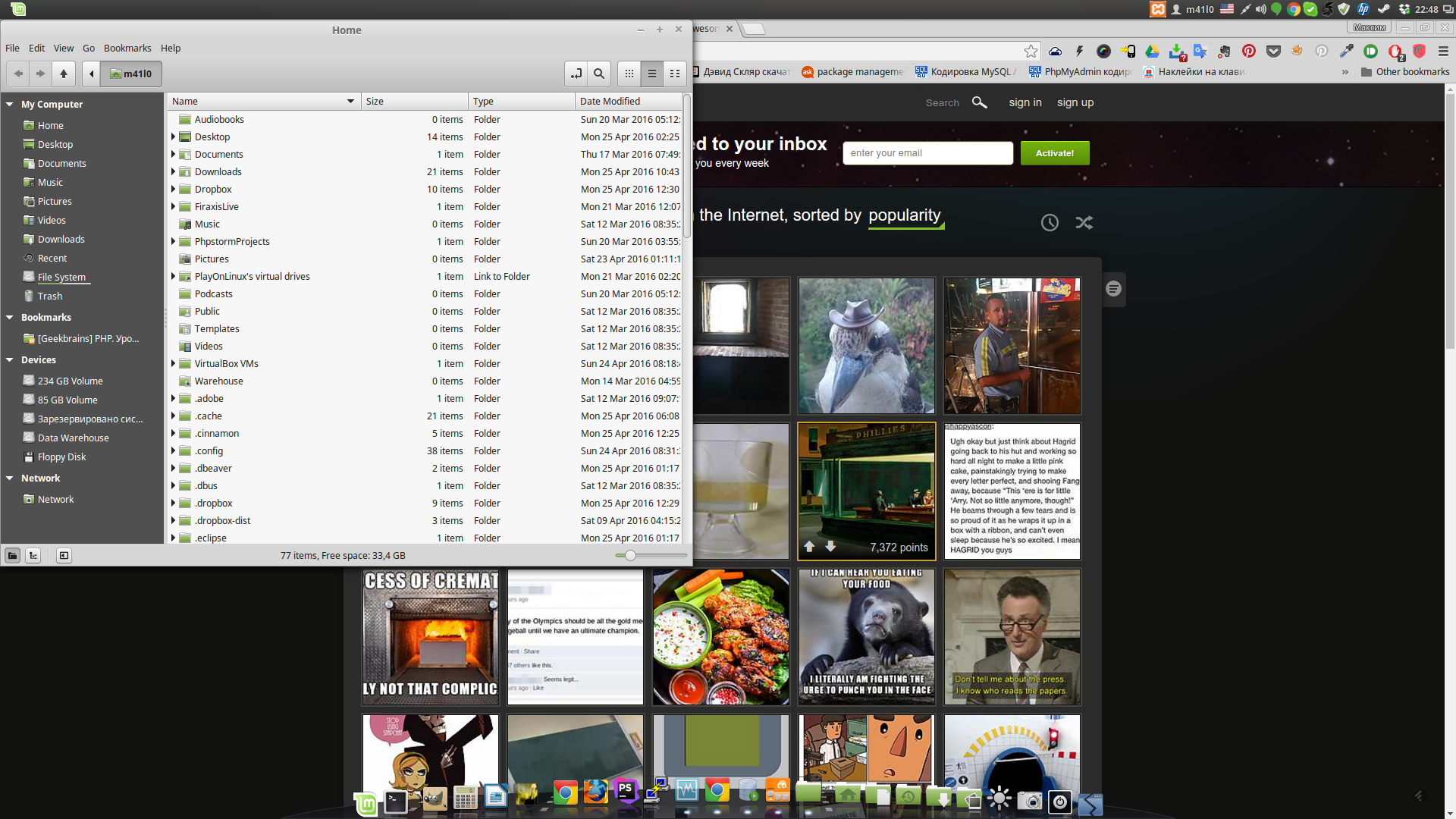1456x819 pixels.
Task: Open the View menu
Action: point(64,48)
